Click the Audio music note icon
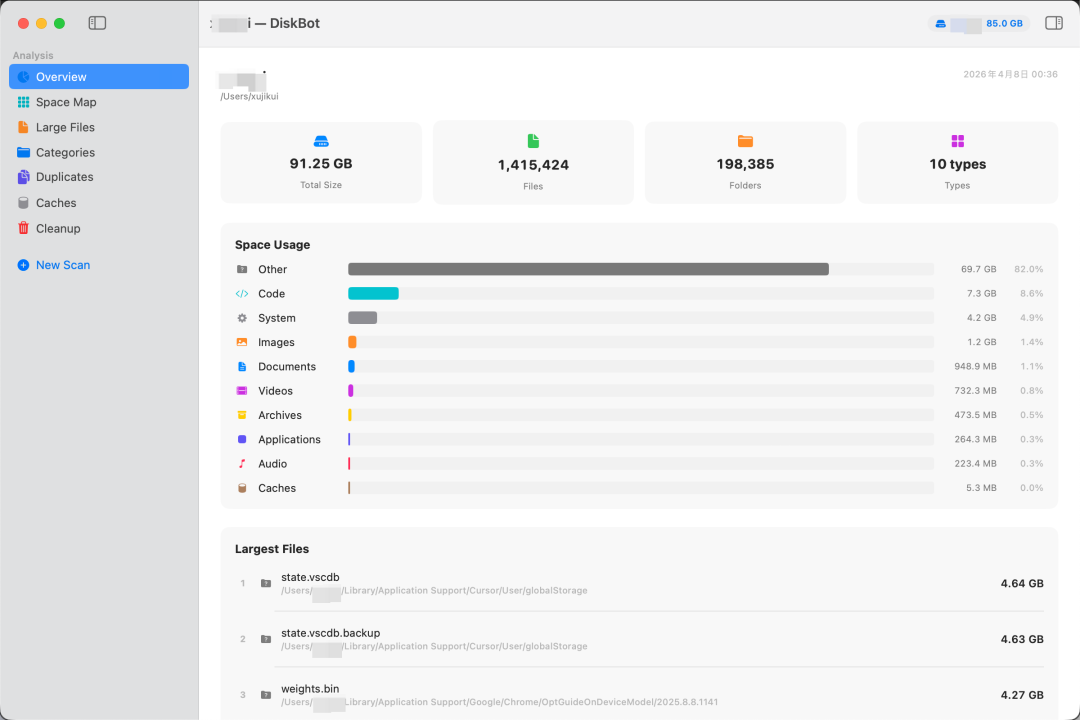The width and height of the screenshot is (1080, 720). [x=242, y=464]
